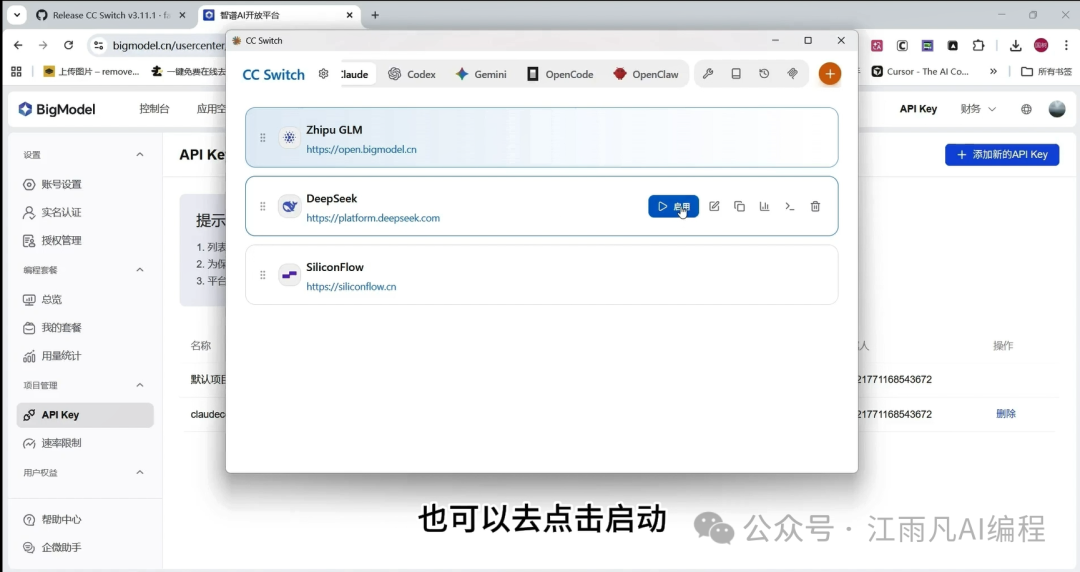
Task: Select the SiliconFlow provider card
Action: [x=541, y=274]
